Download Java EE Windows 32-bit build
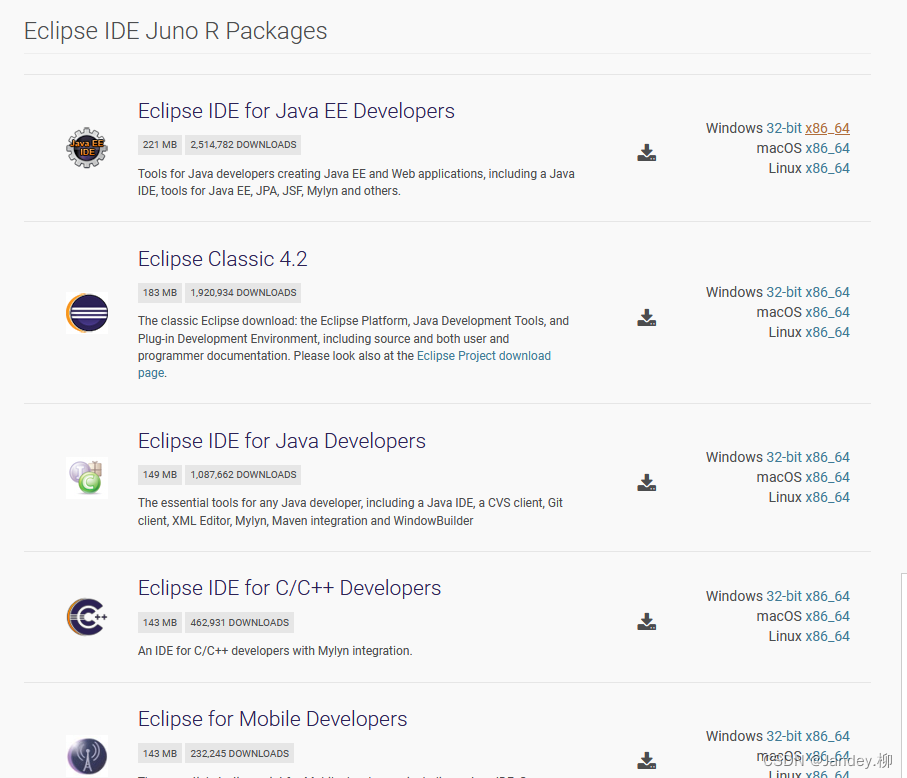The image size is (907, 778). (784, 128)
